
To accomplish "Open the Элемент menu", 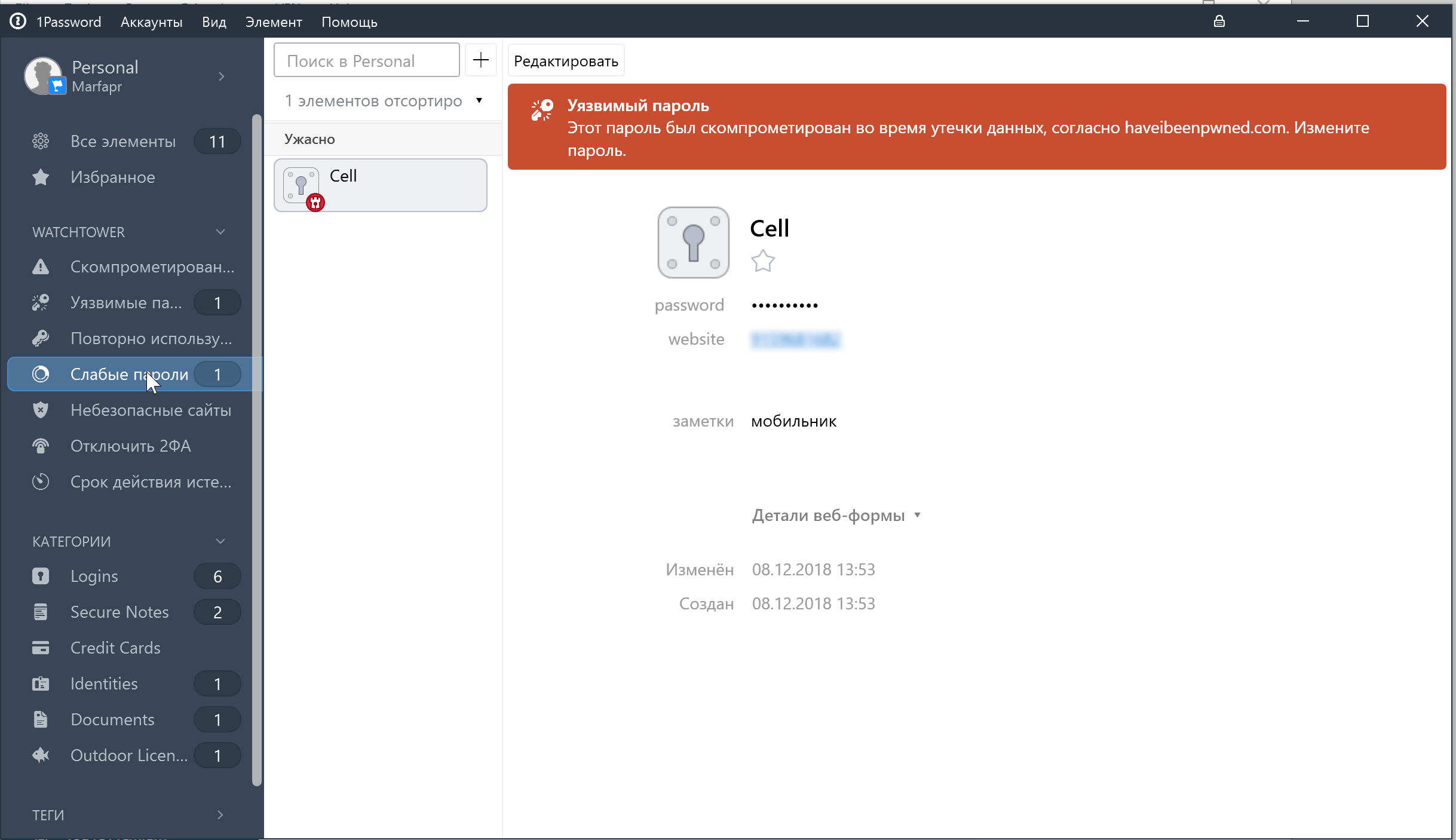I will pos(273,22).
